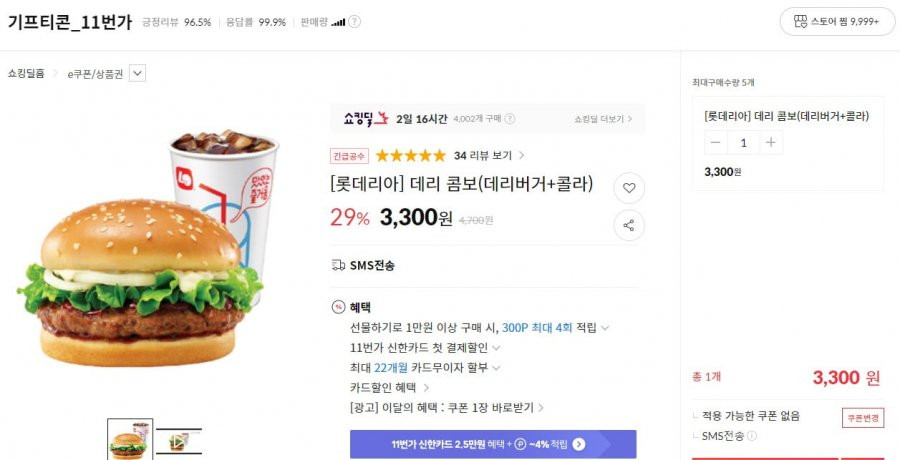This screenshot has height=460, width=900.
Task: Click the share icon button
Action: pos(629,225)
